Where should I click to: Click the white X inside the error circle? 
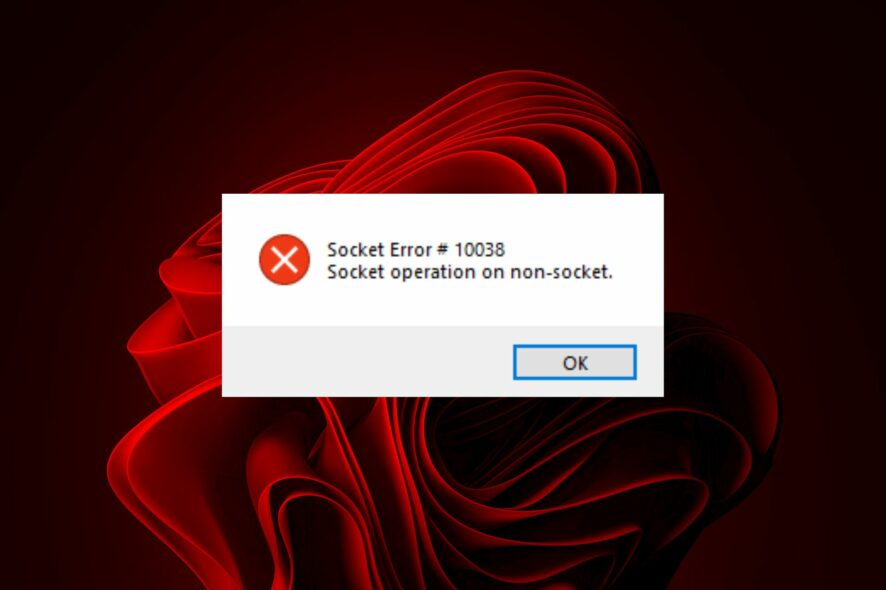pyautogui.click(x=284, y=260)
